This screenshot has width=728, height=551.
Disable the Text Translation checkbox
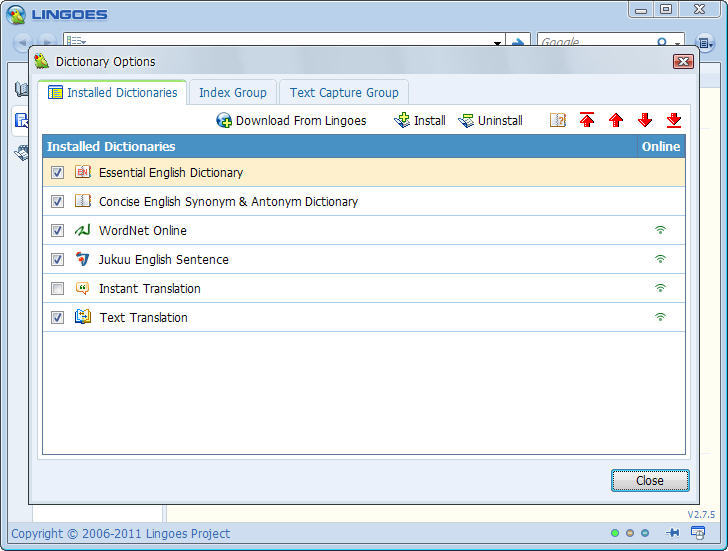(57, 317)
